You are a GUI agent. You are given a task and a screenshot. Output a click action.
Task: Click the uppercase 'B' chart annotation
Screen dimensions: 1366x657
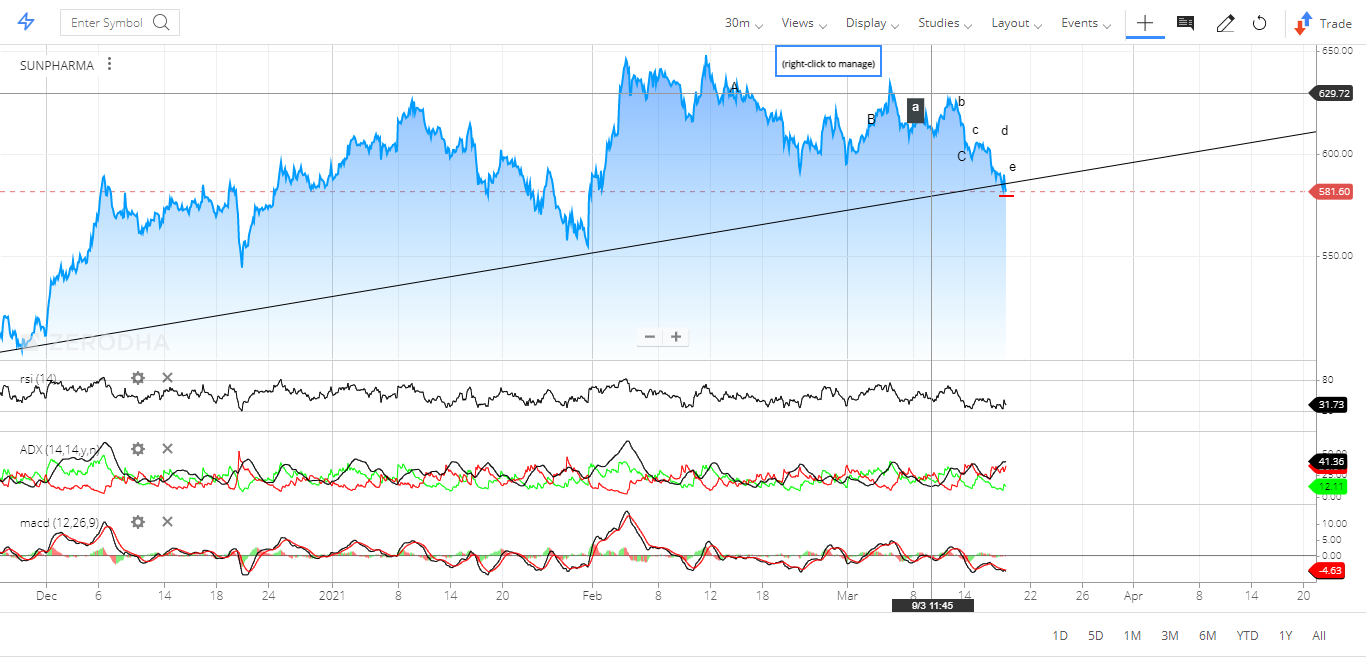click(x=871, y=120)
